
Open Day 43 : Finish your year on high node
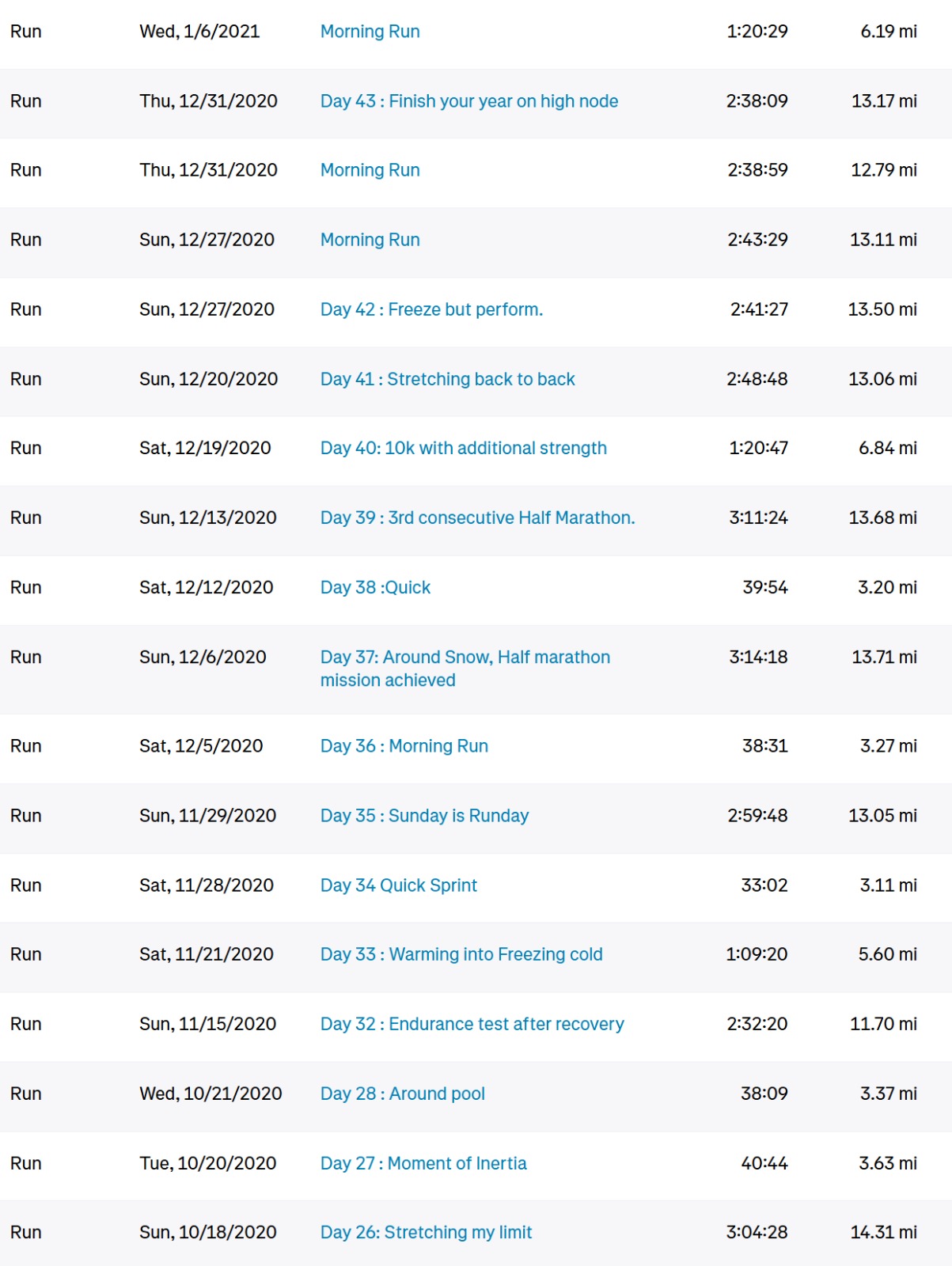(469, 101)
